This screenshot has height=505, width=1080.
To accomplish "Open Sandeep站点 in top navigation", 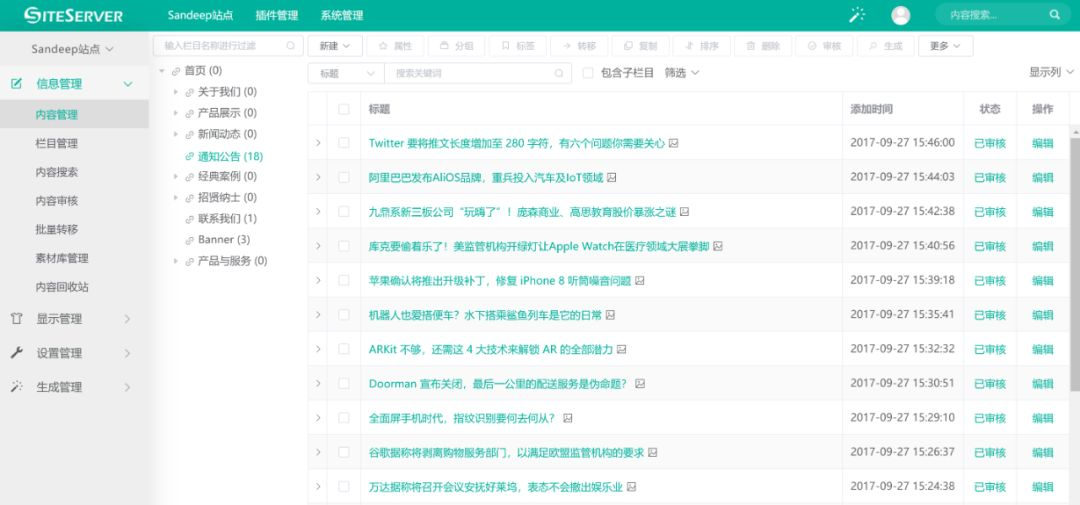I will pyautogui.click(x=200, y=15).
